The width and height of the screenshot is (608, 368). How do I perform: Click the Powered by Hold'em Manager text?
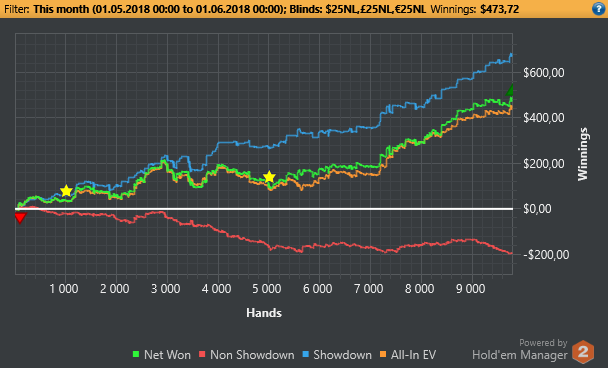pos(520,349)
